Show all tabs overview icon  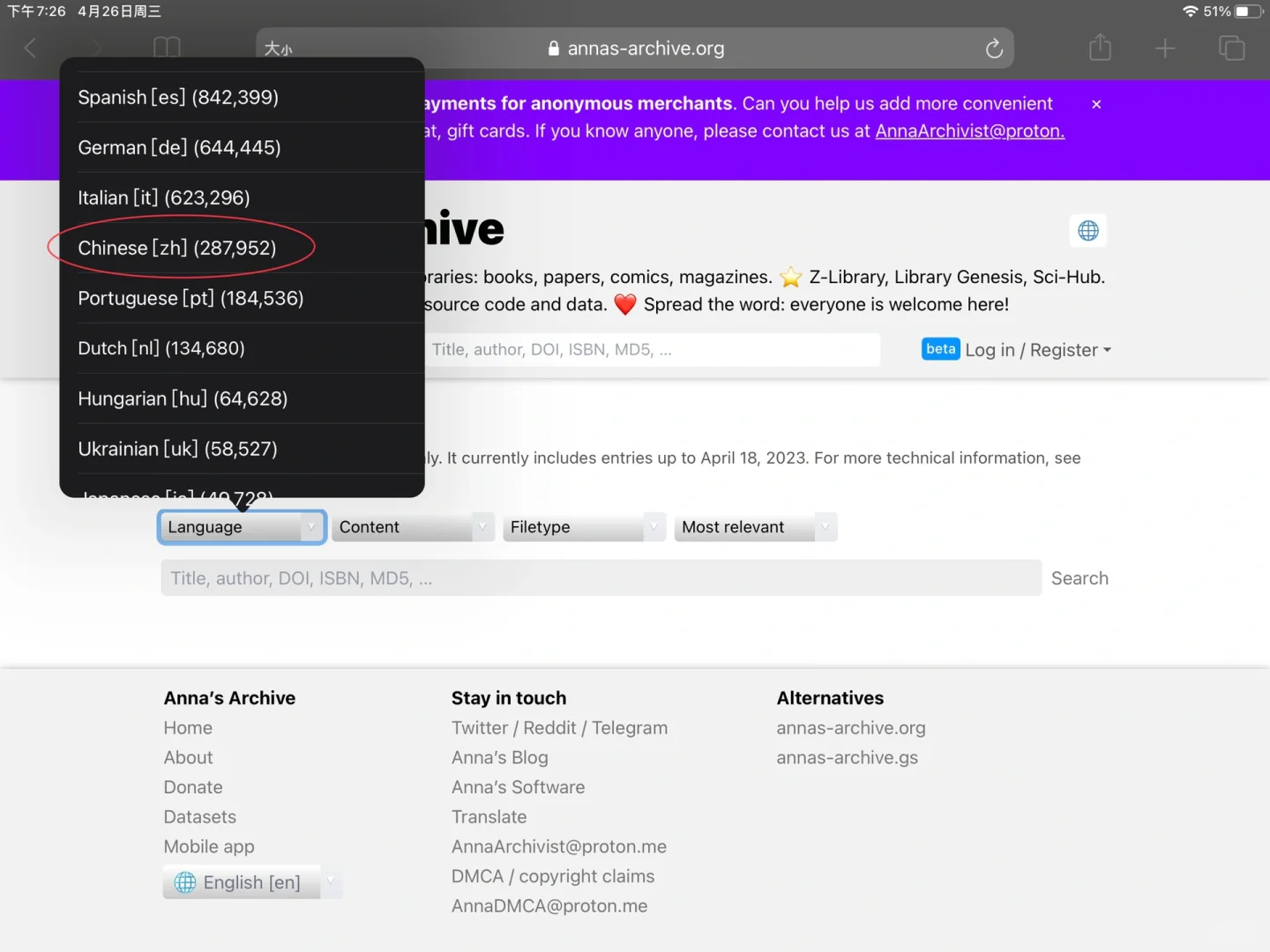coord(1231,48)
